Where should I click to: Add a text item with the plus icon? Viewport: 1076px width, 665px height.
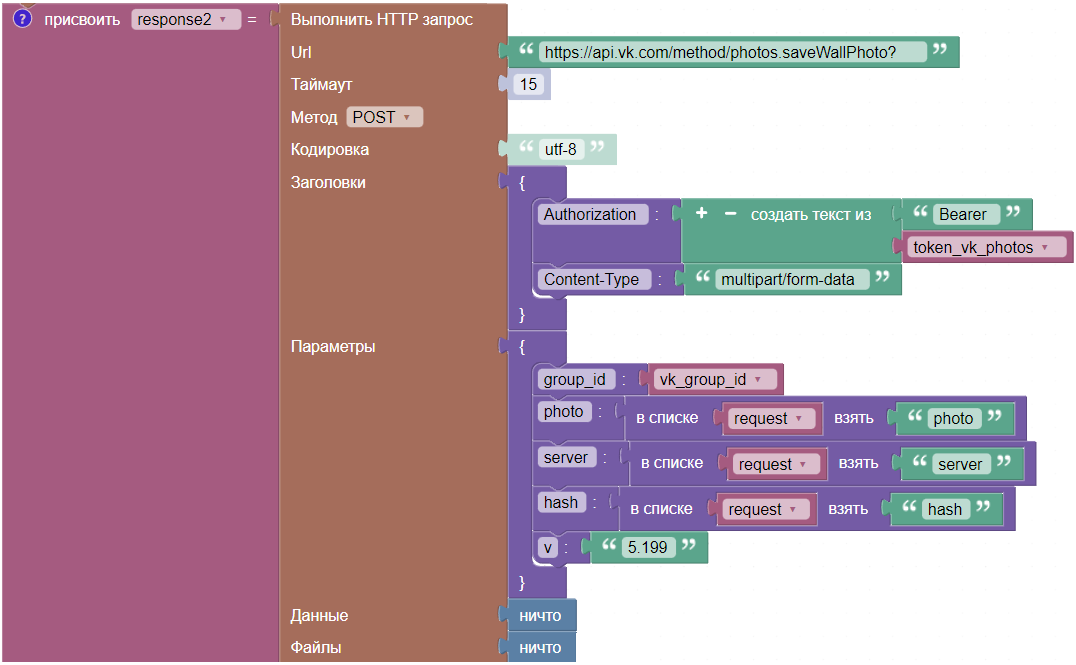click(701, 213)
